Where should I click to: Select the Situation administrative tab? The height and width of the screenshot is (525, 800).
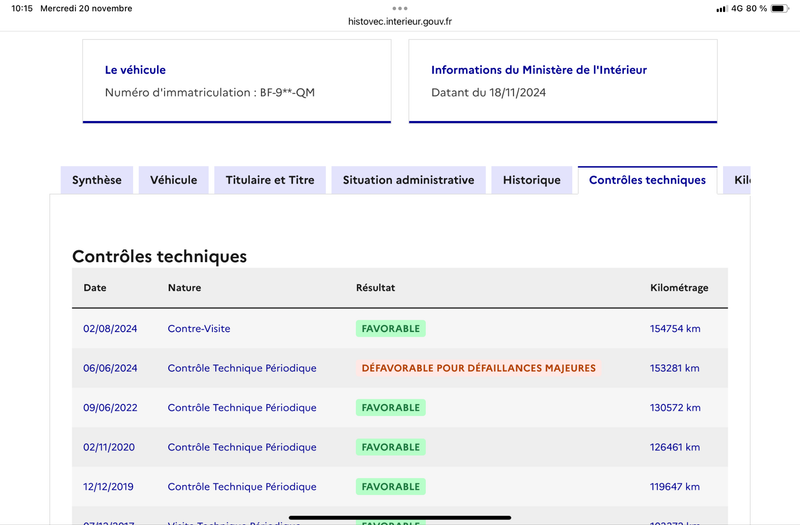tap(408, 180)
